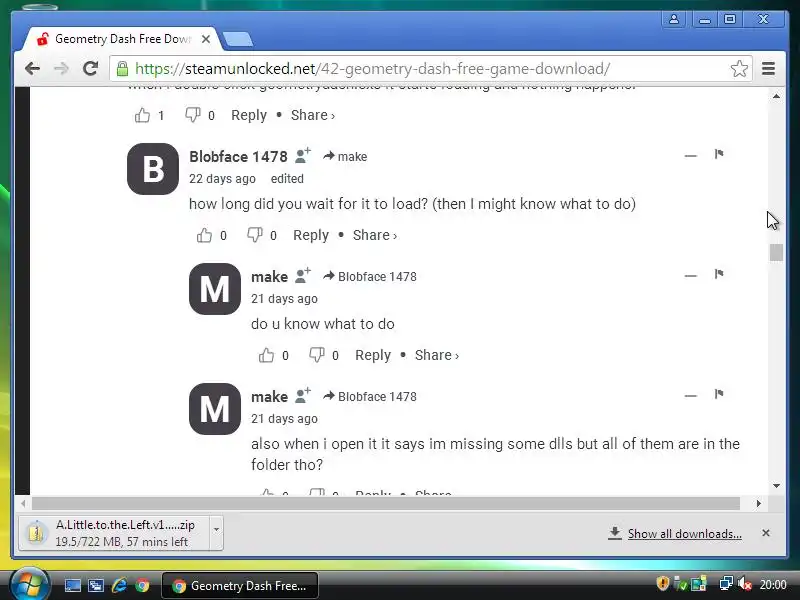The width and height of the screenshot is (800, 600).
Task: Reload the page with the refresh icon
Action: point(90,68)
